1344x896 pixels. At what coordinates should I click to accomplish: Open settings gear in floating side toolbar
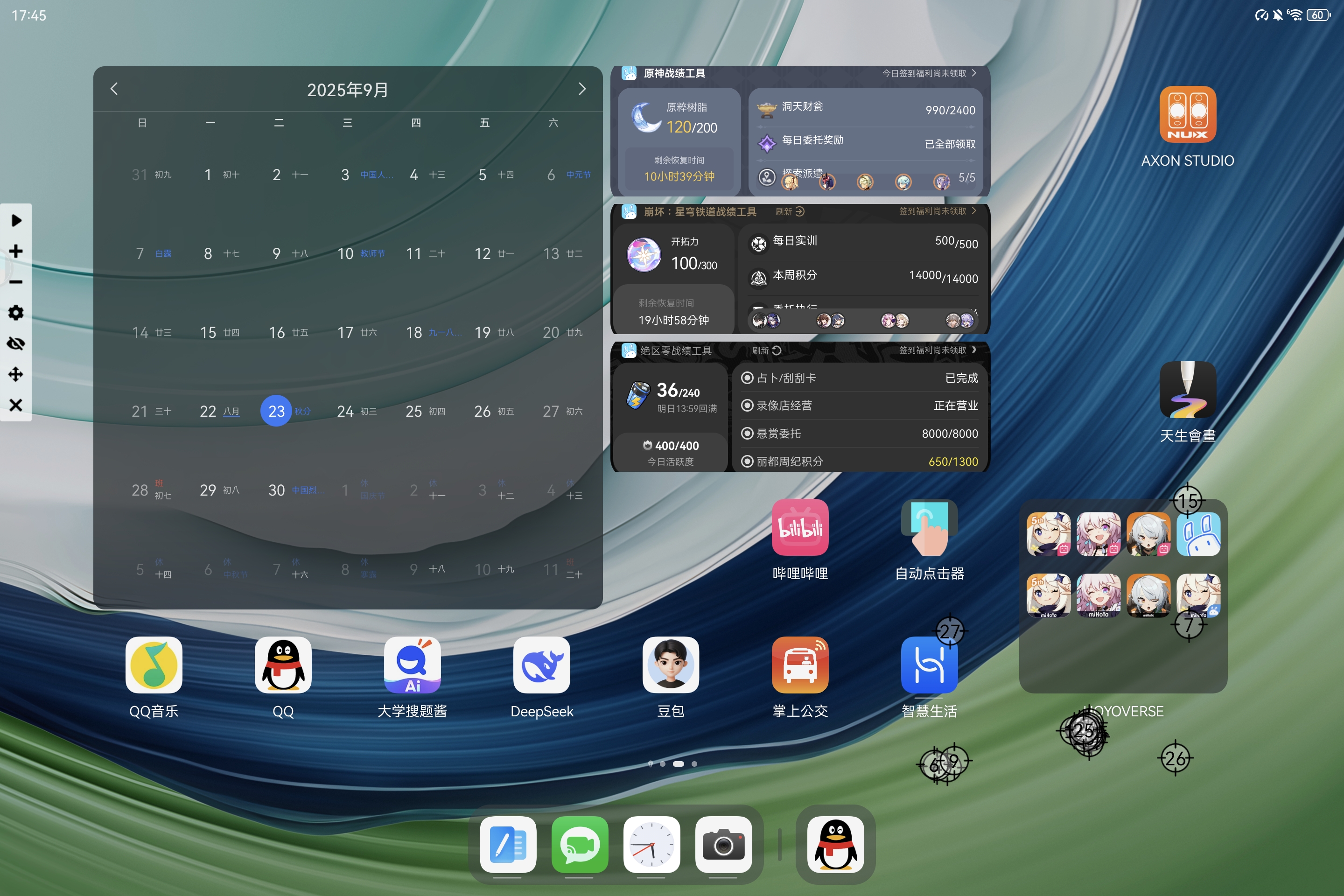[x=16, y=313]
